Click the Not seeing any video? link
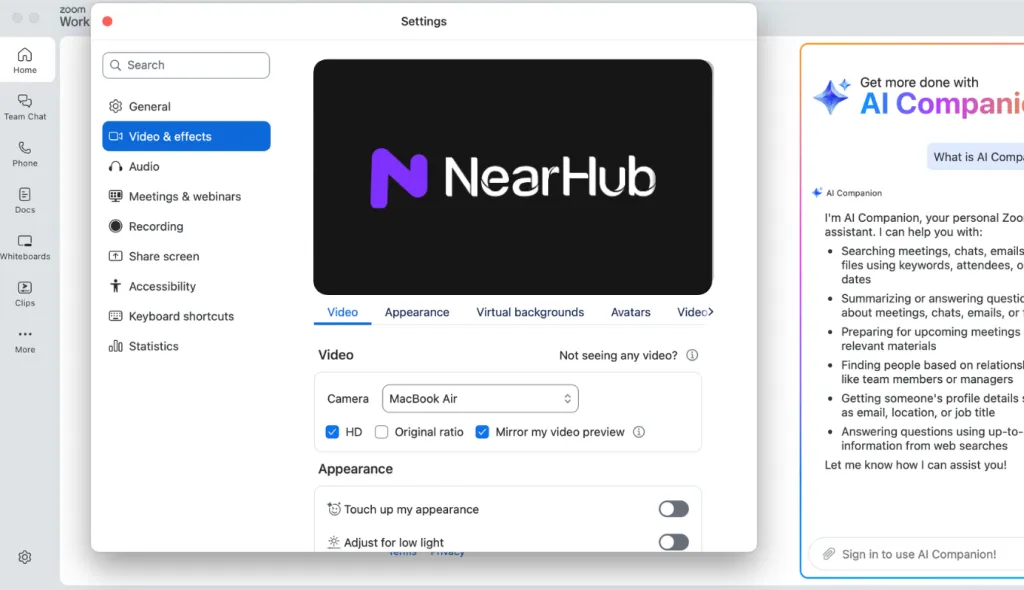The height and width of the screenshot is (590, 1024). 618,355
